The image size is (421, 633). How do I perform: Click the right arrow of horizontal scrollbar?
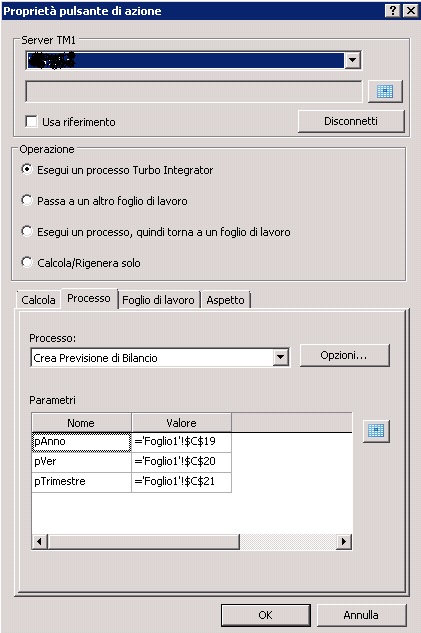344,541
